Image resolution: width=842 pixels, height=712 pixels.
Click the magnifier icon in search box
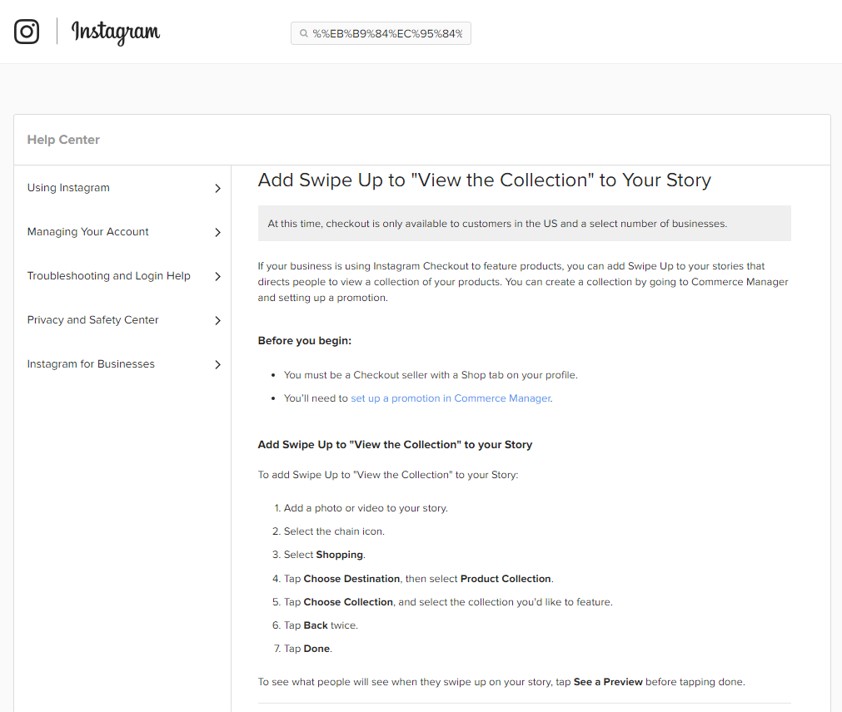click(304, 33)
